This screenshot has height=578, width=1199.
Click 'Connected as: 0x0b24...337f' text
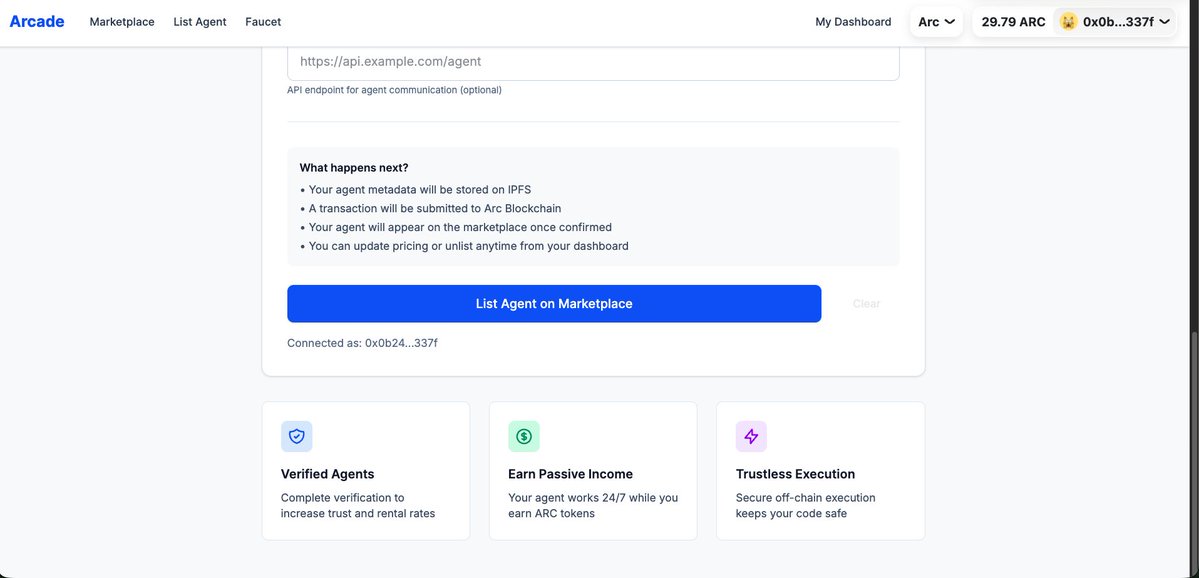click(362, 343)
